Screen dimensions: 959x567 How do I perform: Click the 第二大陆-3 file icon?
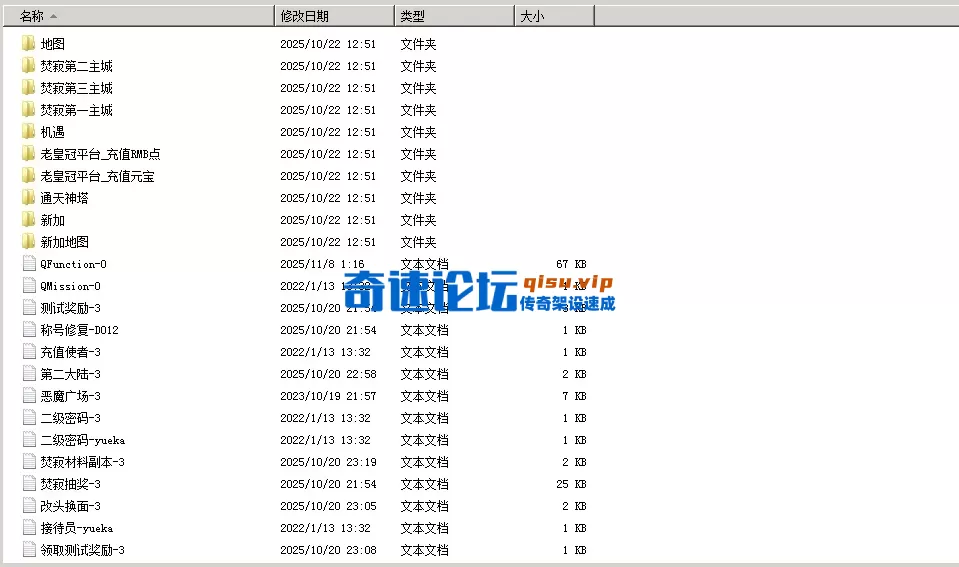click(x=29, y=374)
